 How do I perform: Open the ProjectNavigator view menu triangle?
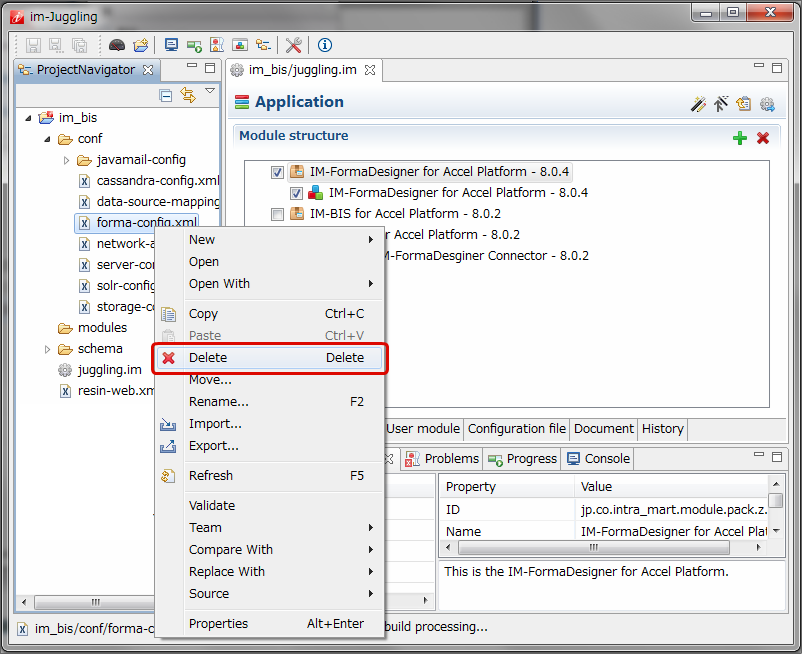coord(210,91)
